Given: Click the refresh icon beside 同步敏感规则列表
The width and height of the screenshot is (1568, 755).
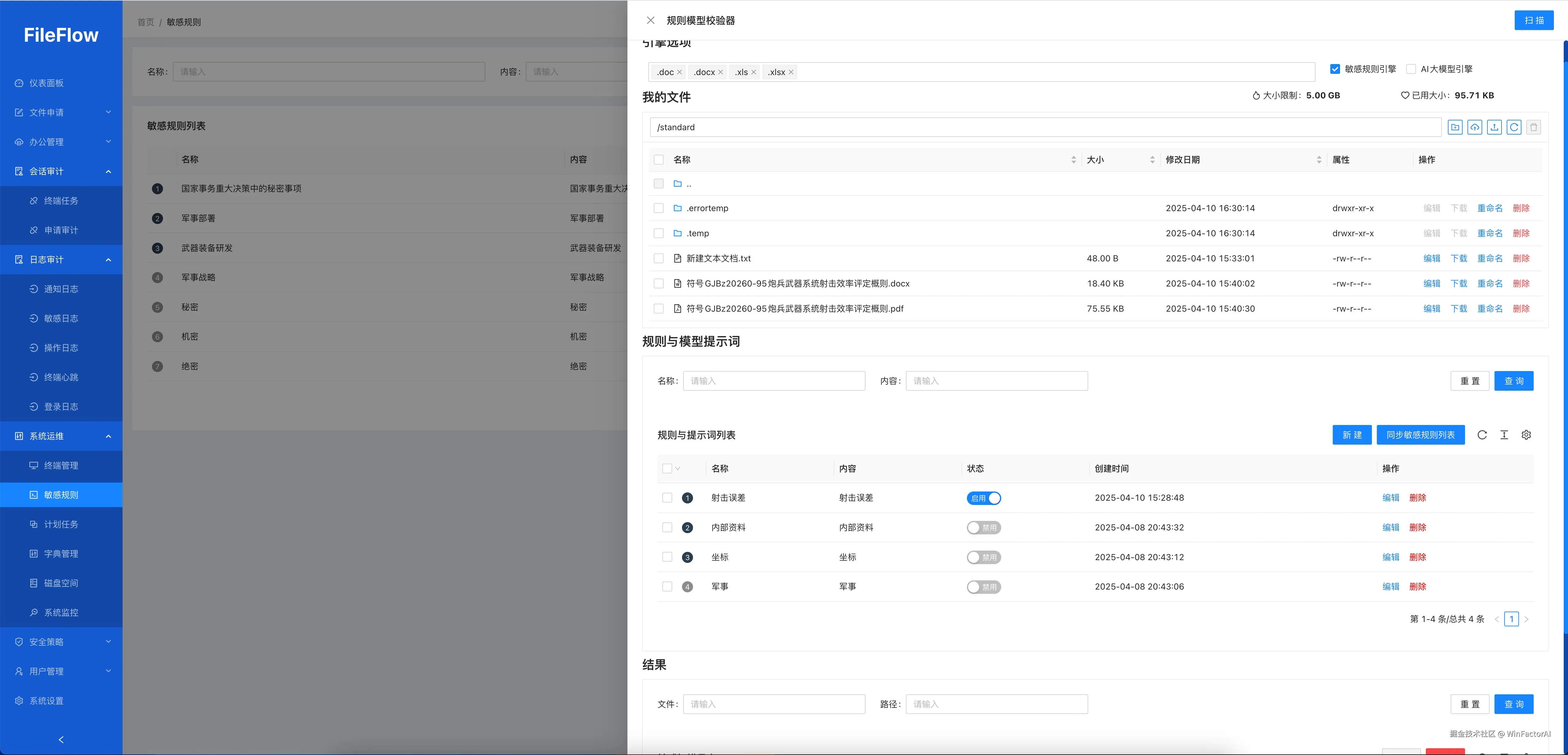Looking at the screenshot, I should coord(1482,435).
